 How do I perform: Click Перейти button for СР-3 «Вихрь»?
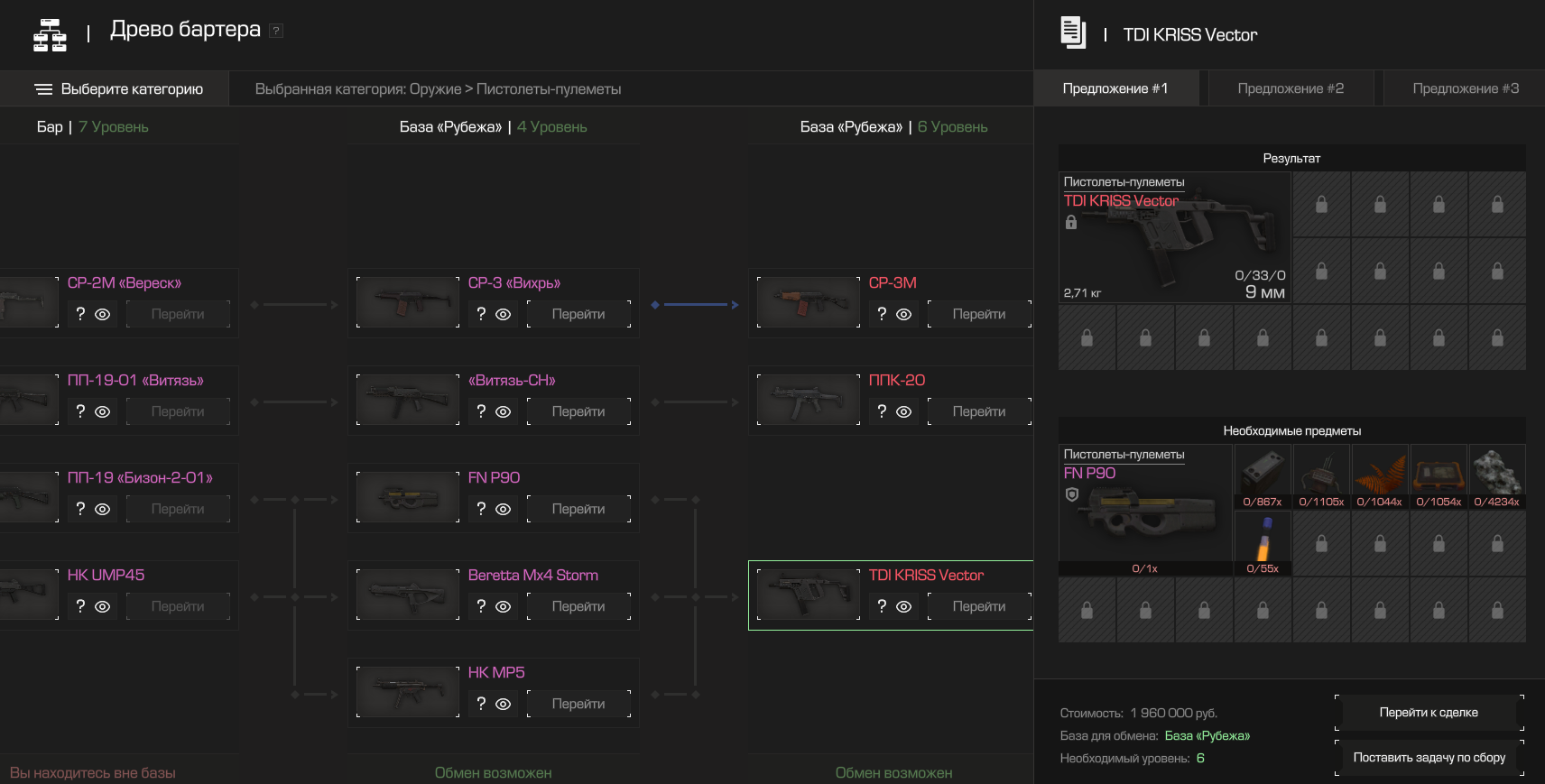point(578,314)
